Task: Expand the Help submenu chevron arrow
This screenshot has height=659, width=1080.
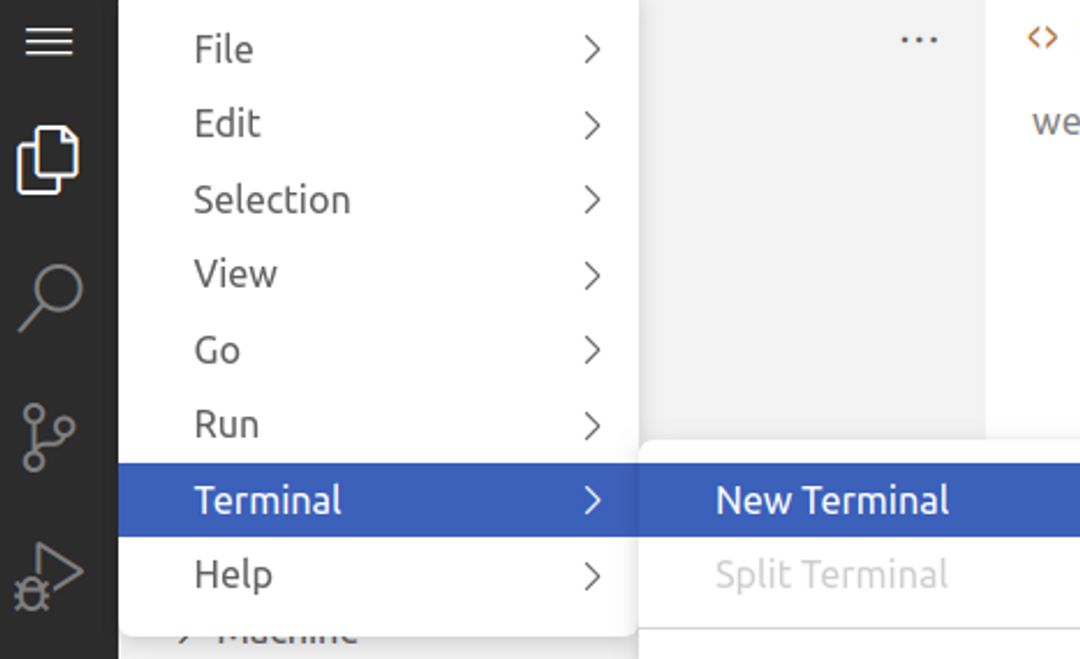Action: 592,576
